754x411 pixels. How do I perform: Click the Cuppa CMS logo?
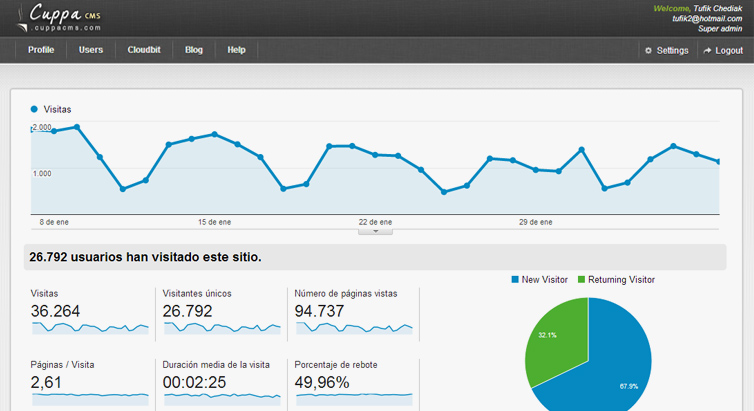click(59, 18)
